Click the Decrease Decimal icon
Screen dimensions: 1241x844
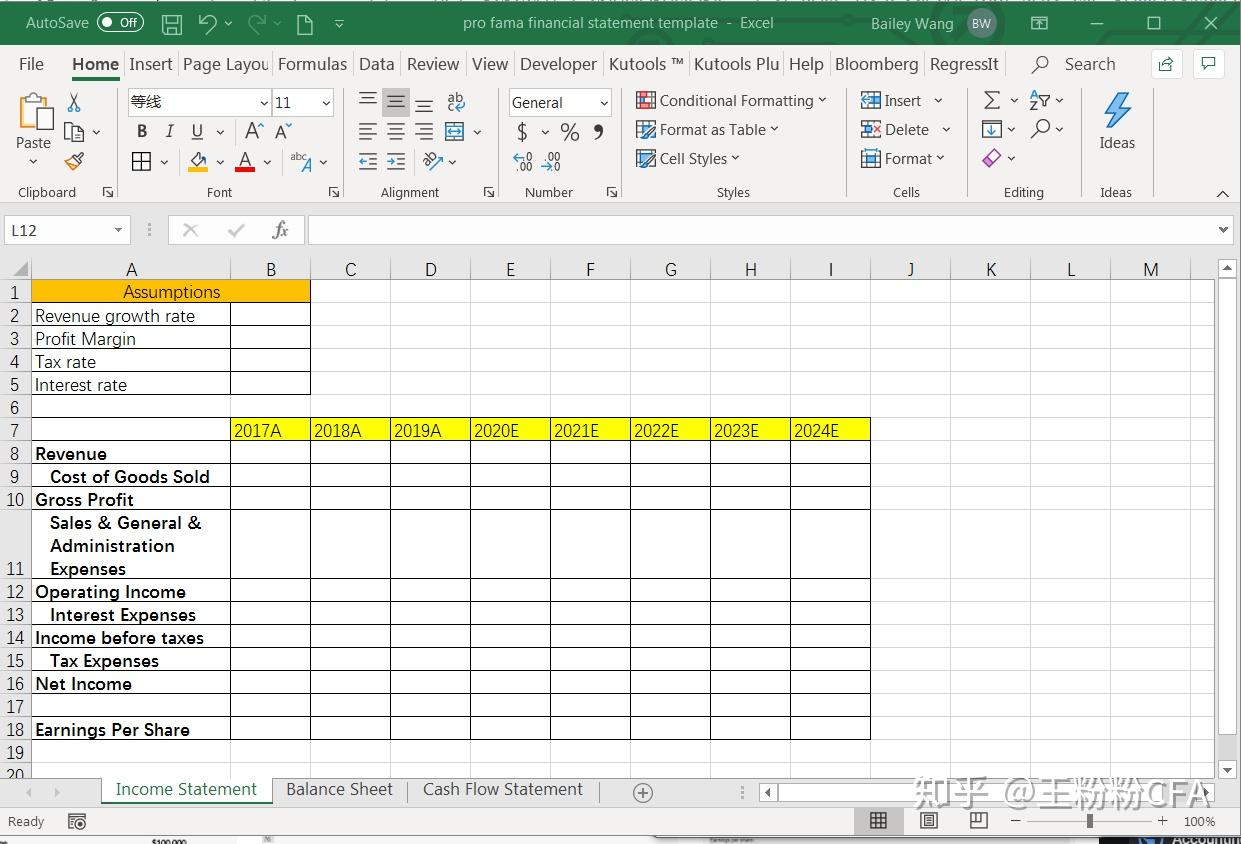[x=551, y=161]
